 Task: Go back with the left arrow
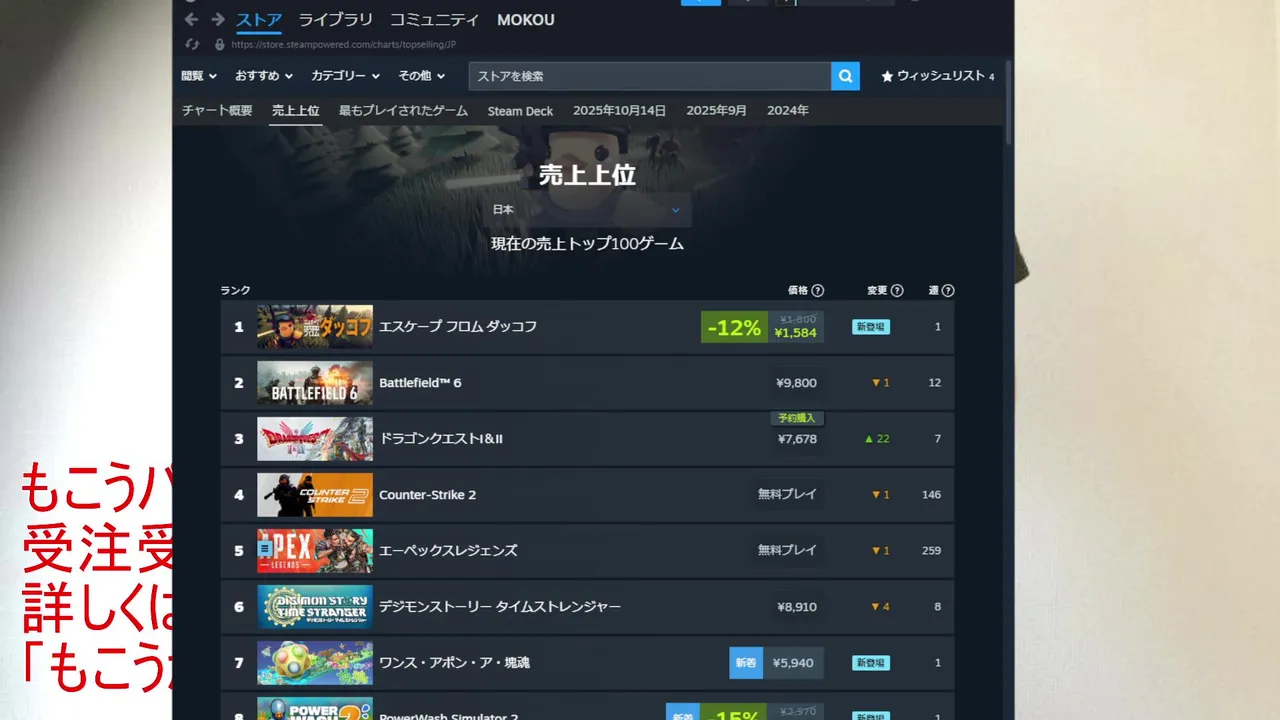[191, 20]
